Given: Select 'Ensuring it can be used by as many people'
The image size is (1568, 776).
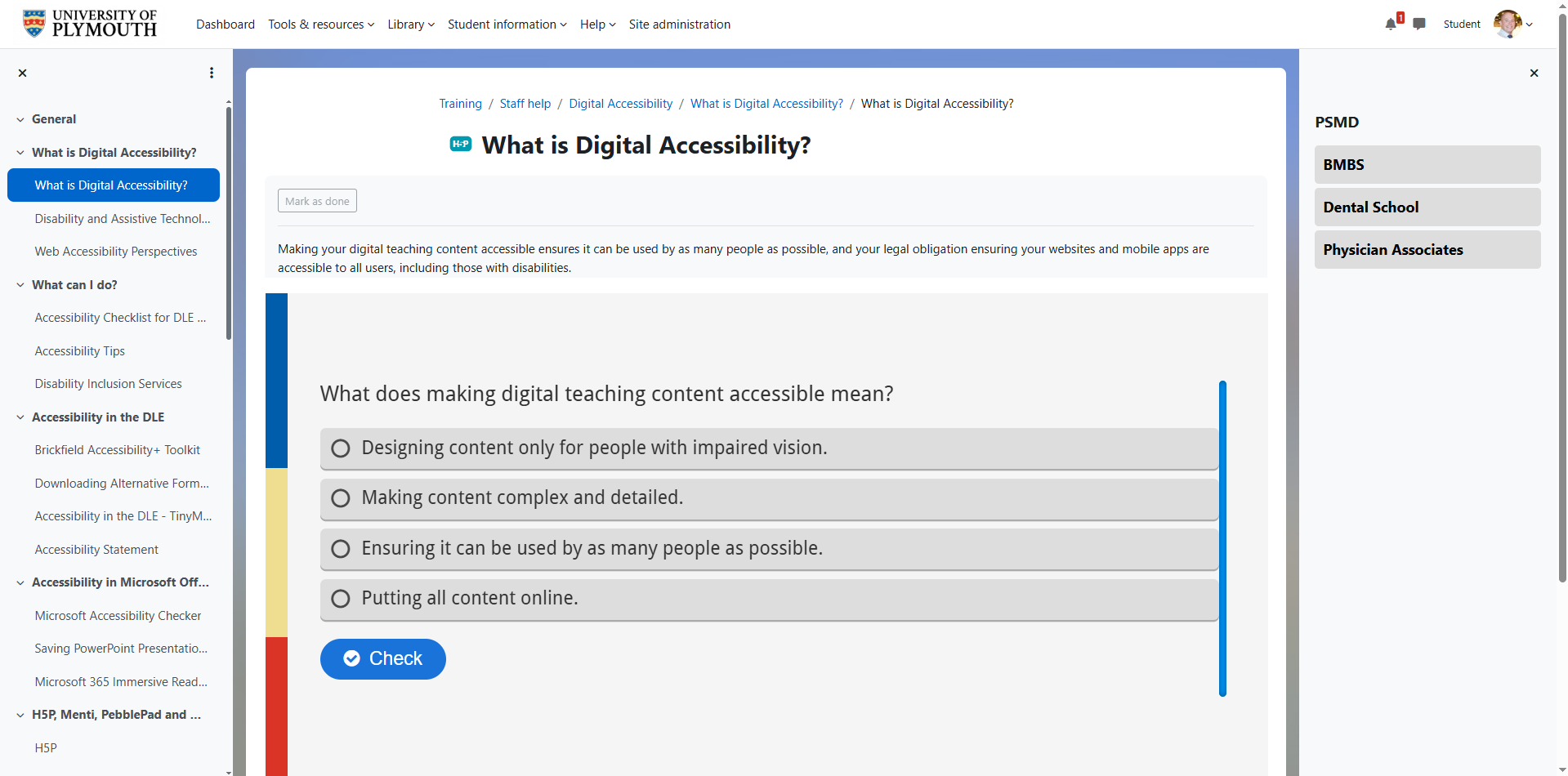Looking at the screenshot, I should [x=769, y=549].
